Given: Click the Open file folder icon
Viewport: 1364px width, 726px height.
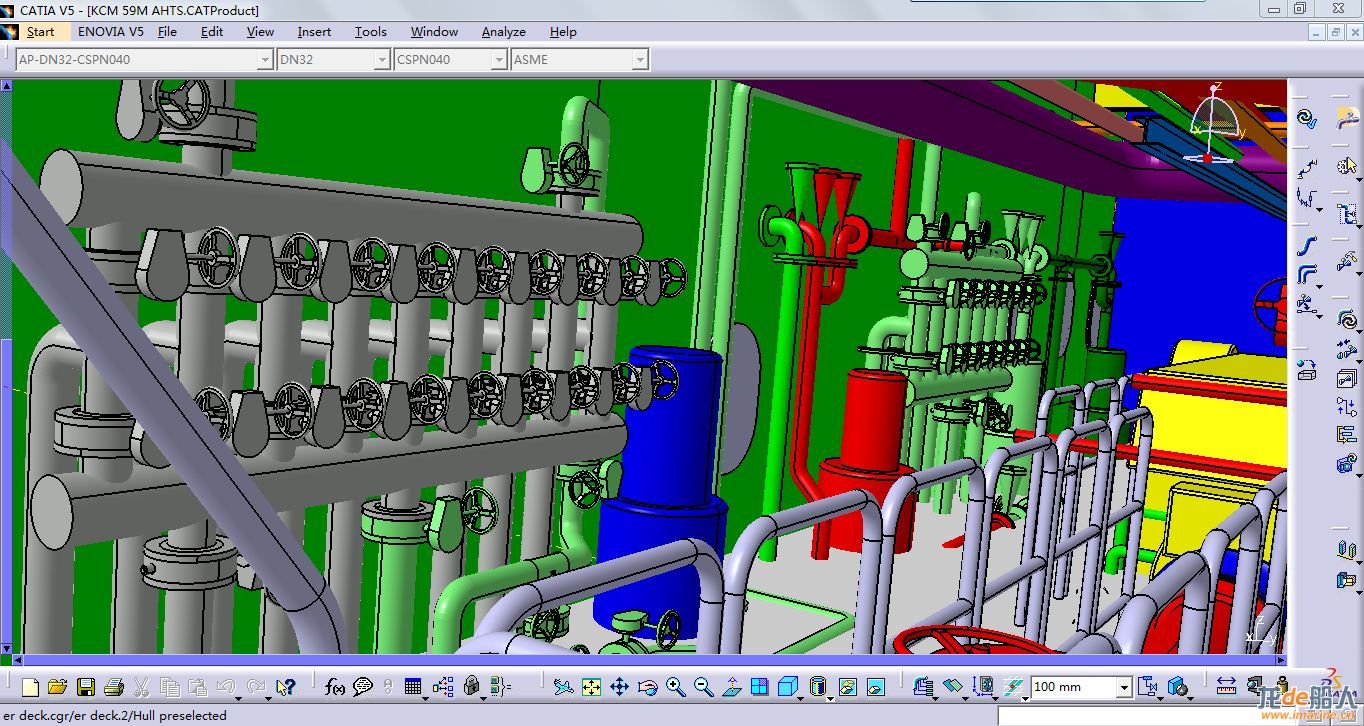Looking at the screenshot, I should 57,687.
